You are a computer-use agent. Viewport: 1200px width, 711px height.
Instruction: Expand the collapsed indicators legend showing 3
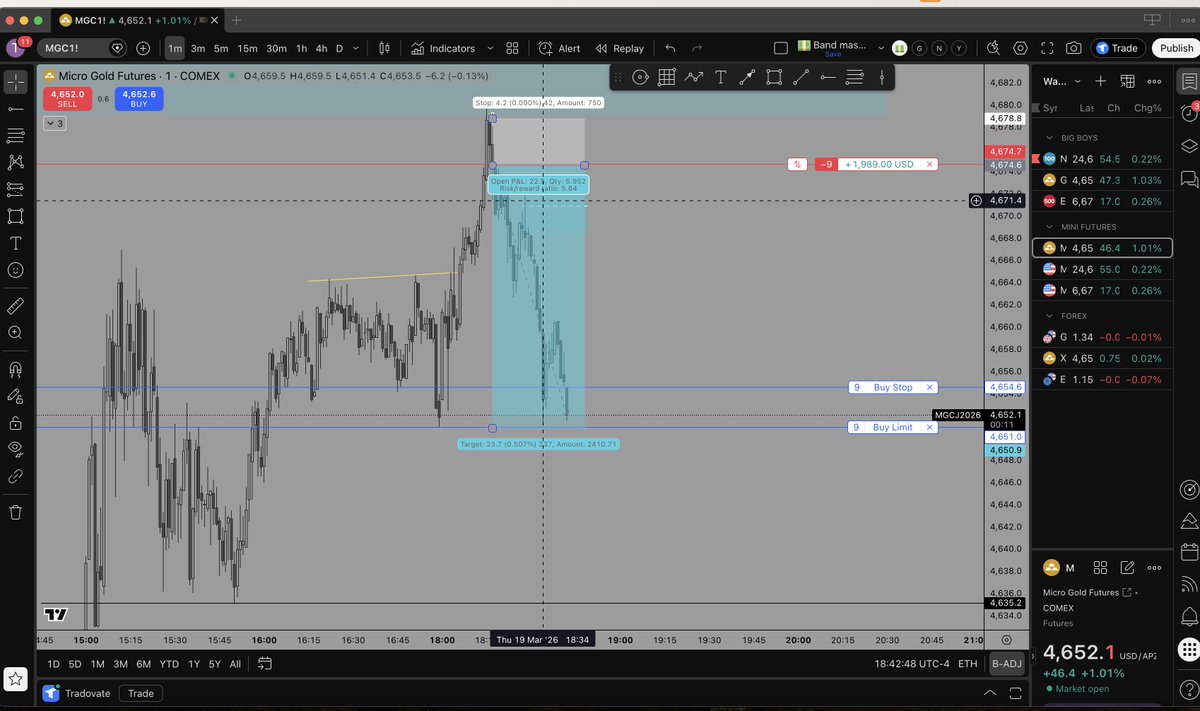tap(55, 123)
